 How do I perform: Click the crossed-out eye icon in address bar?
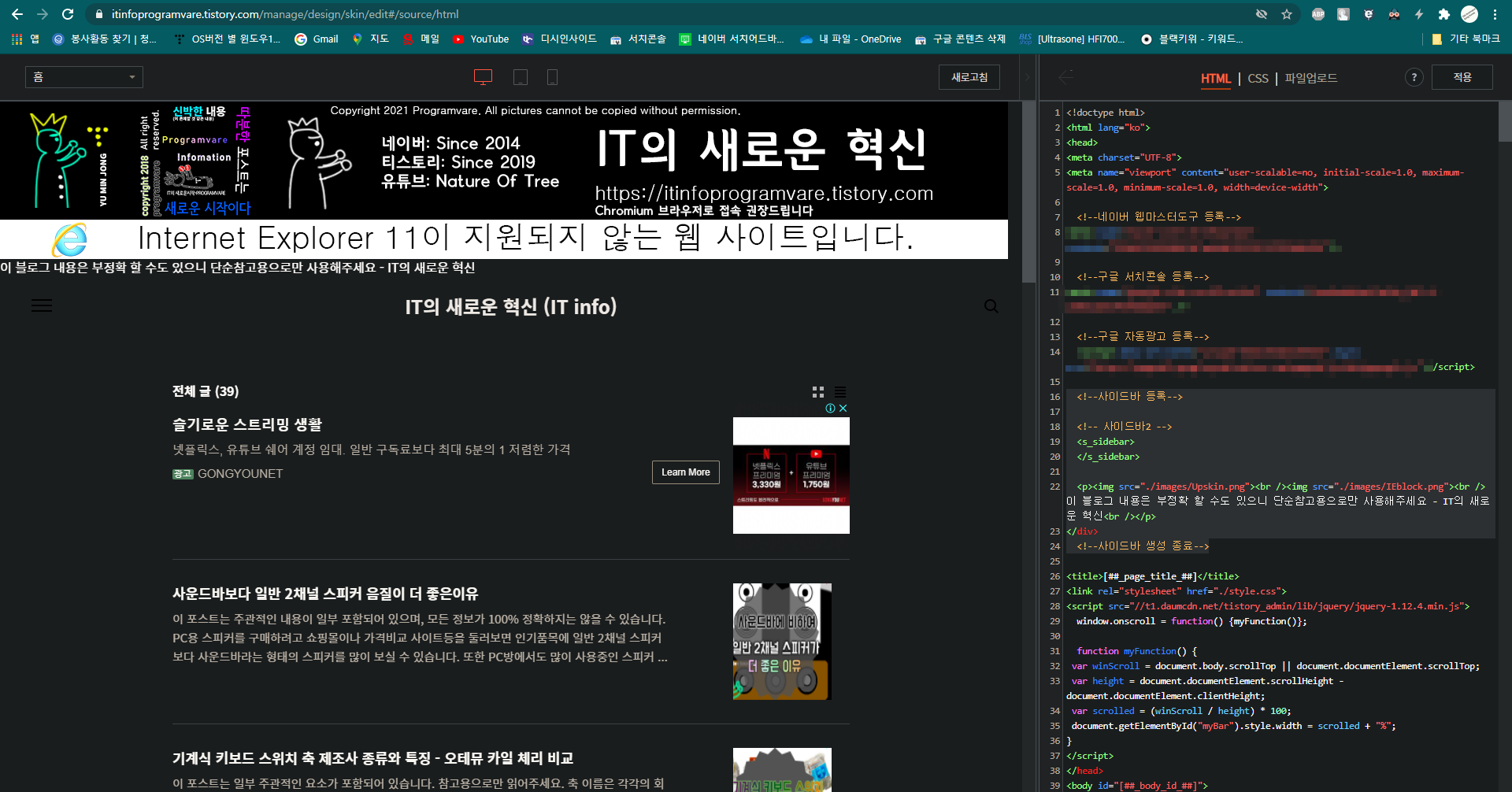[1262, 14]
